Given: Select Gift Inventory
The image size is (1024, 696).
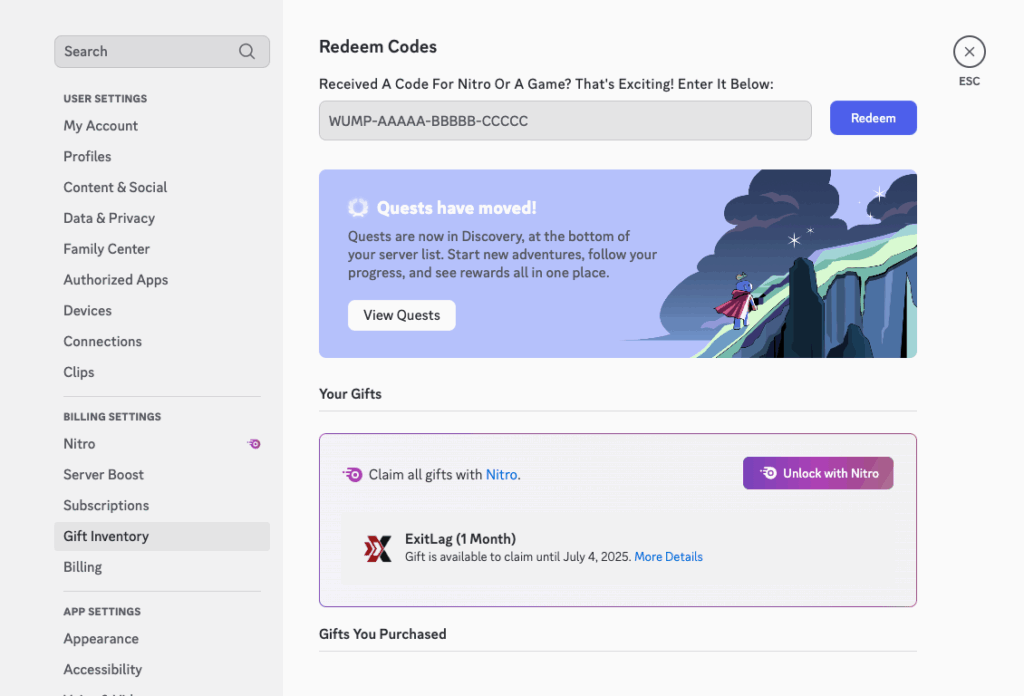Looking at the screenshot, I should coord(162,536).
